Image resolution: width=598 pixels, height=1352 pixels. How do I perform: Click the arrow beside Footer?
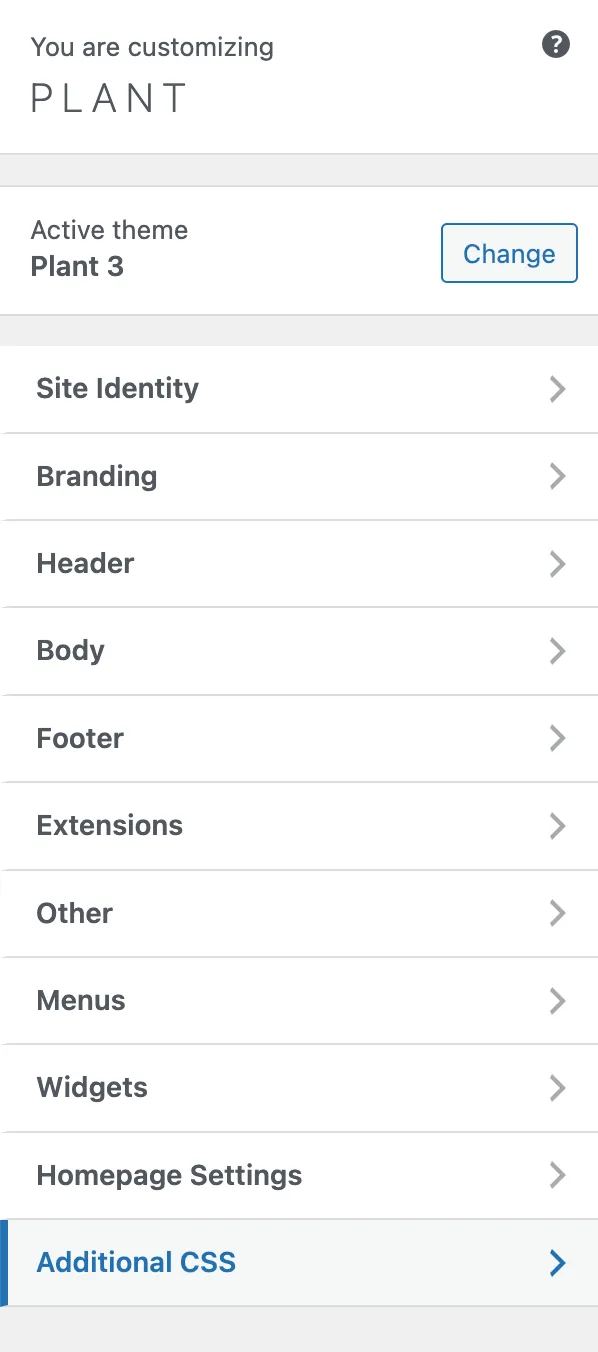557,738
